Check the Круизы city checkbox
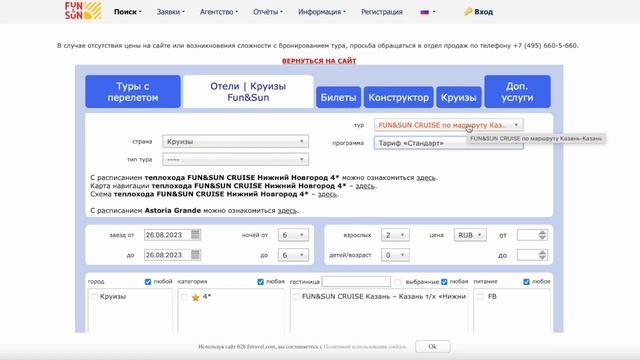 click(x=95, y=296)
